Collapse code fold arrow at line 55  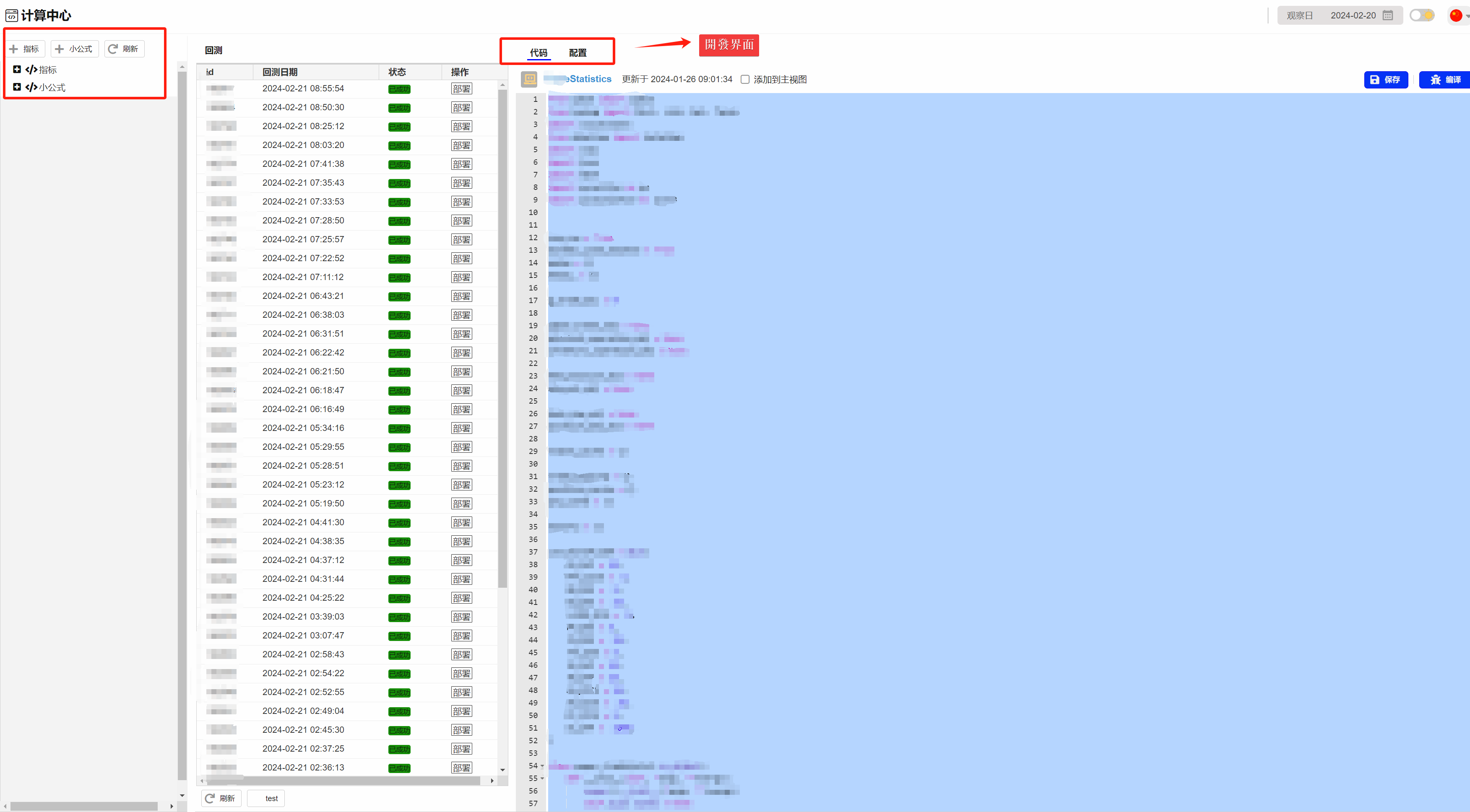[542, 778]
